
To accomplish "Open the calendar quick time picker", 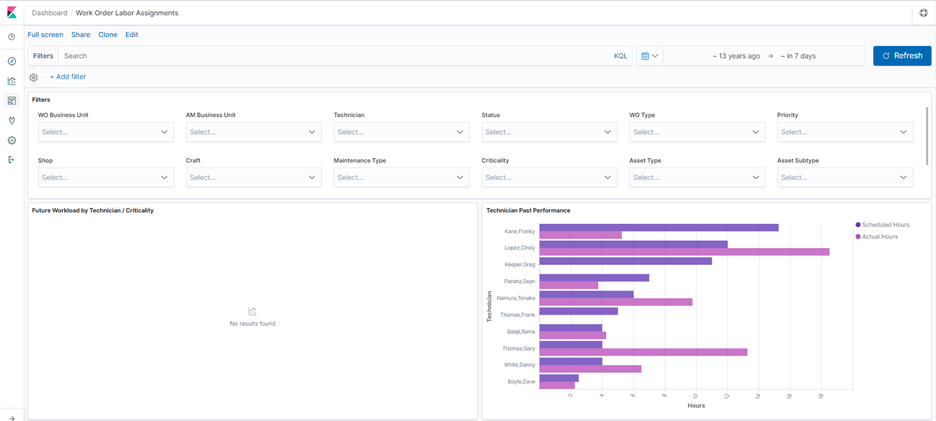I will (x=649, y=56).
